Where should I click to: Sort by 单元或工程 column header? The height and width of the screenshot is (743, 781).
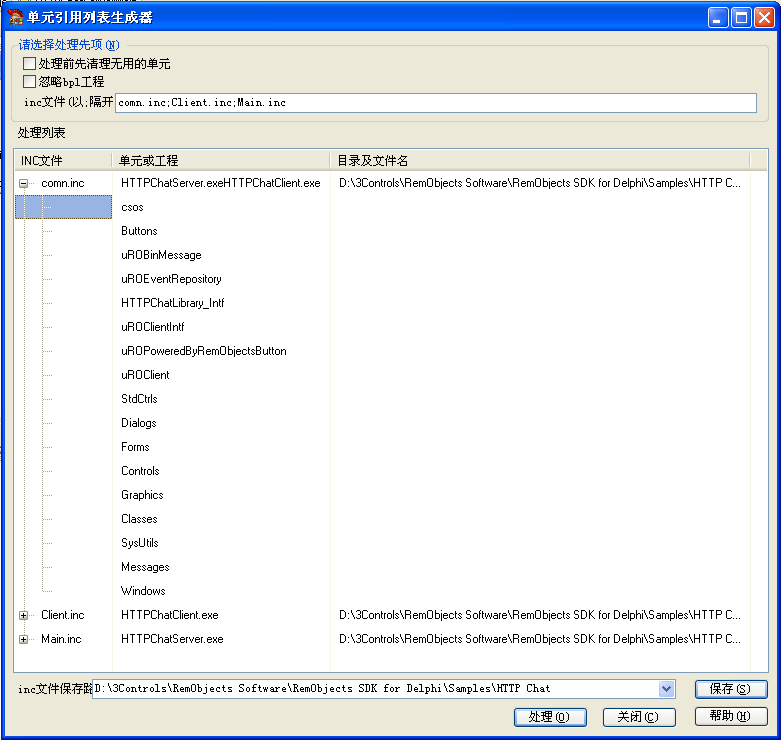coord(220,160)
